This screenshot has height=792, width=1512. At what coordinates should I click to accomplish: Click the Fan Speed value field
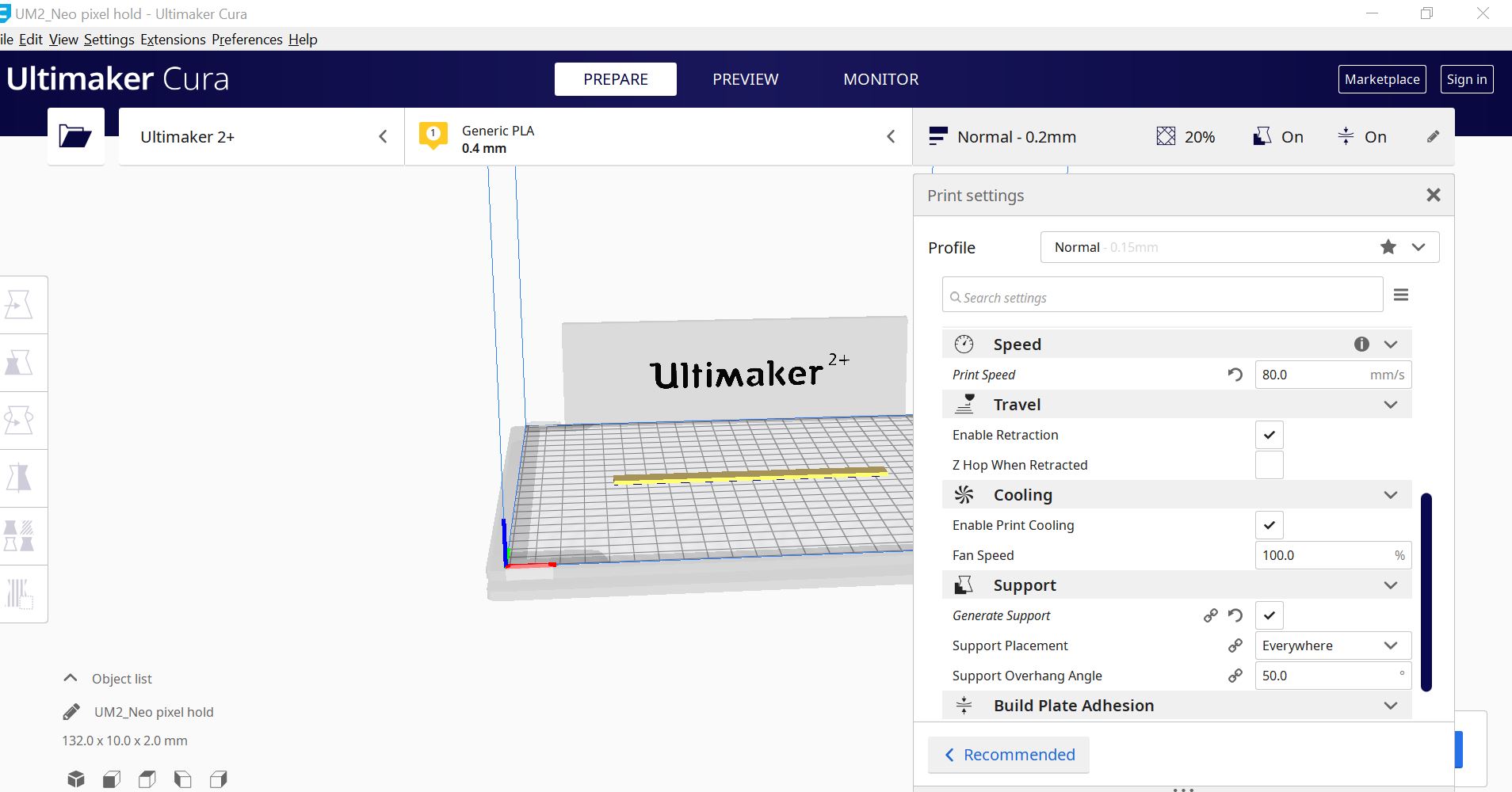pos(1333,555)
